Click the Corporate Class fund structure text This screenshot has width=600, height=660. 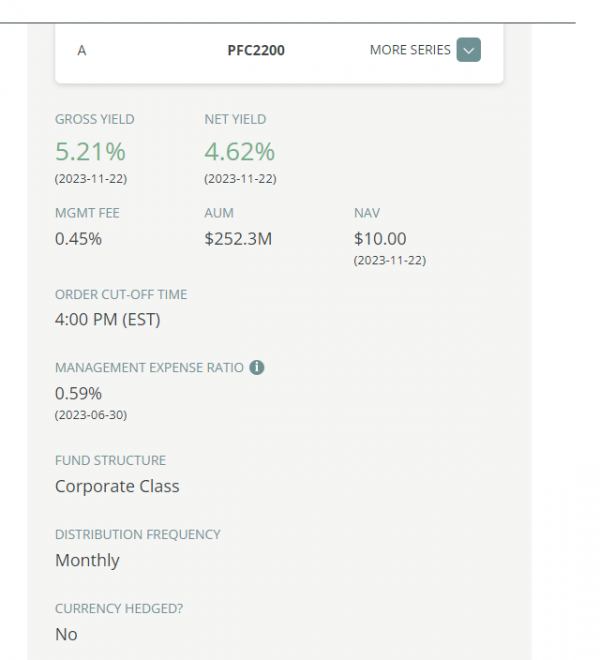[117, 486]
